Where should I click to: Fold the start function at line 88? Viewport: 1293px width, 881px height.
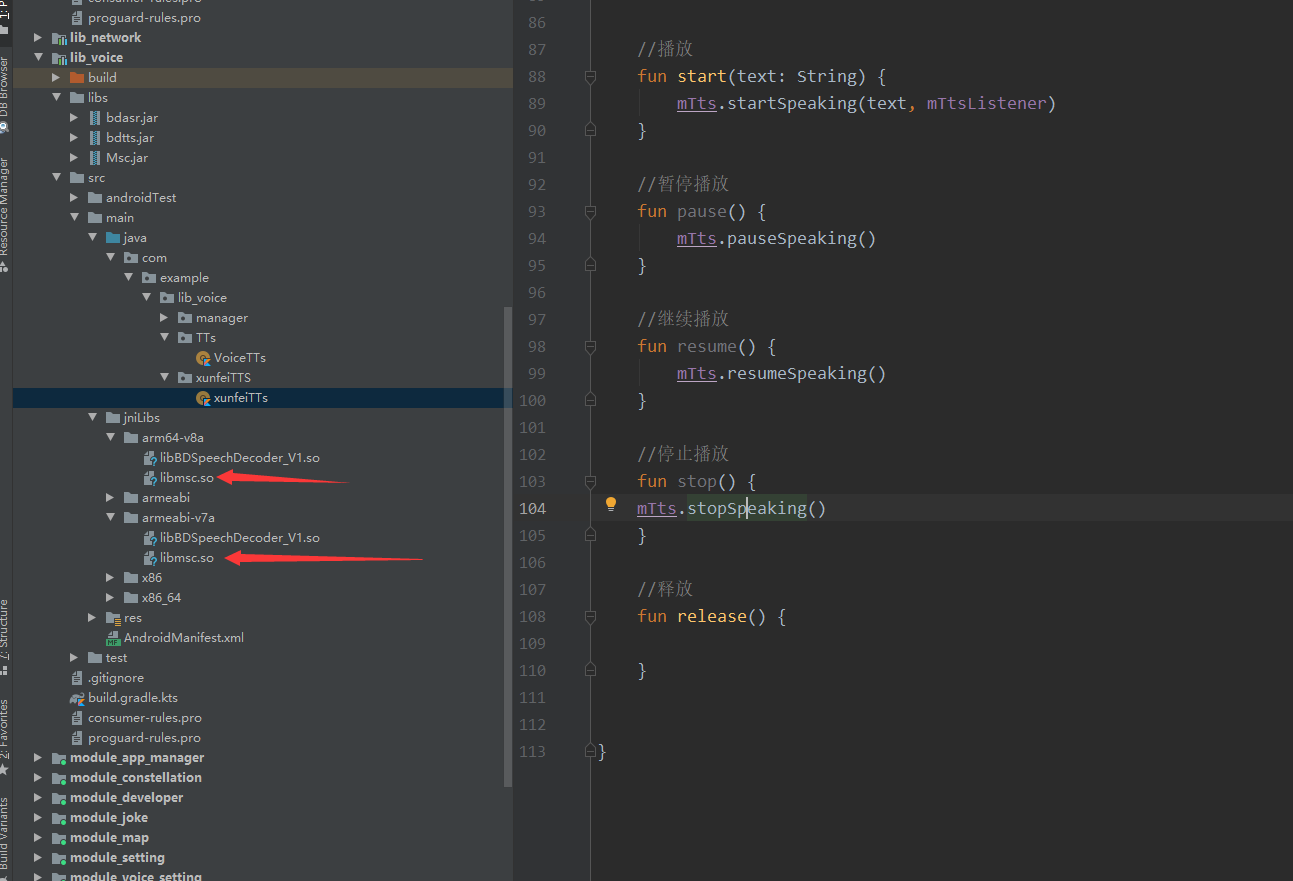point(590,77)
